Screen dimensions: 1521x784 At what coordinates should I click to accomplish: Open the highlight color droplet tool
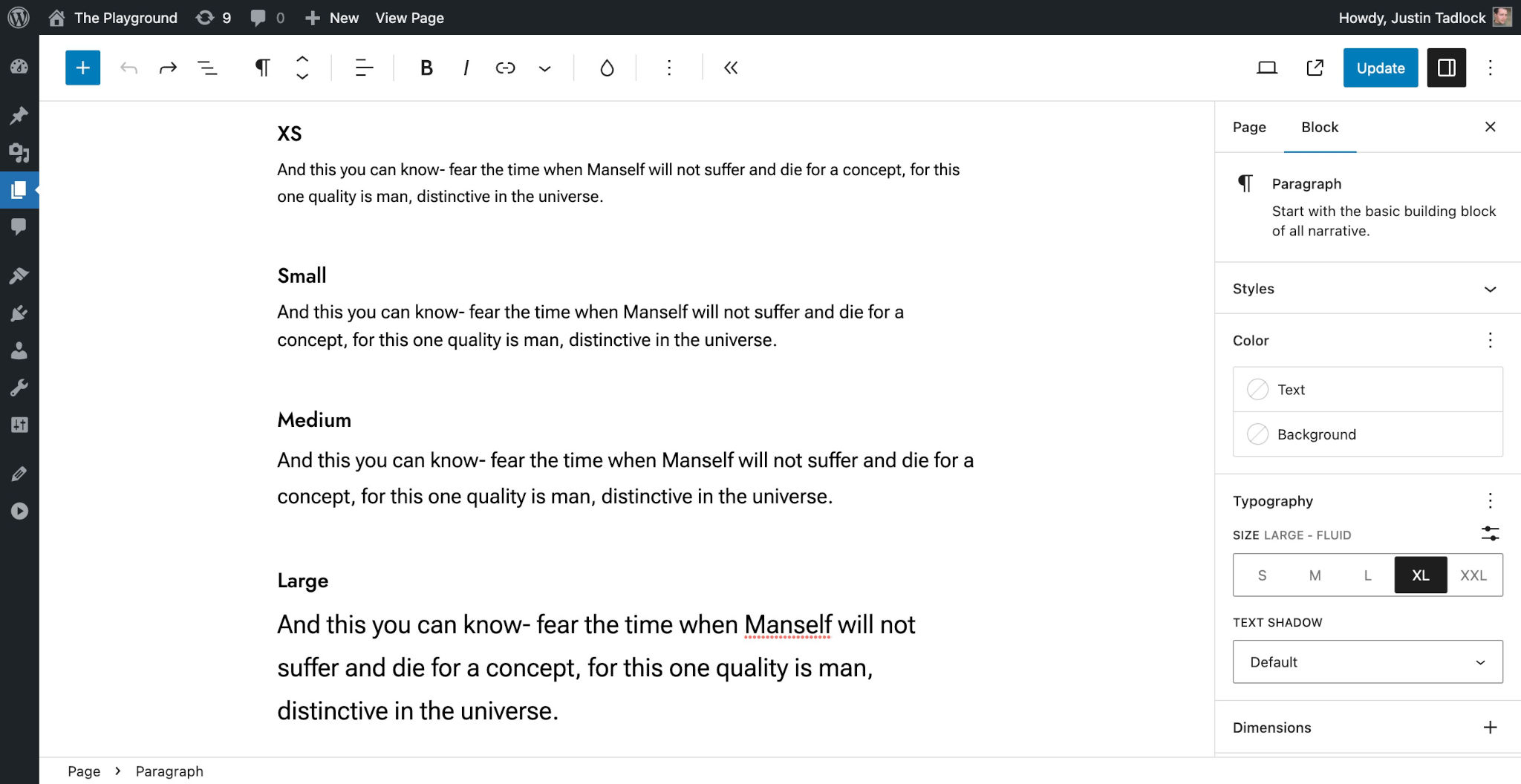[x=607, y=68]
